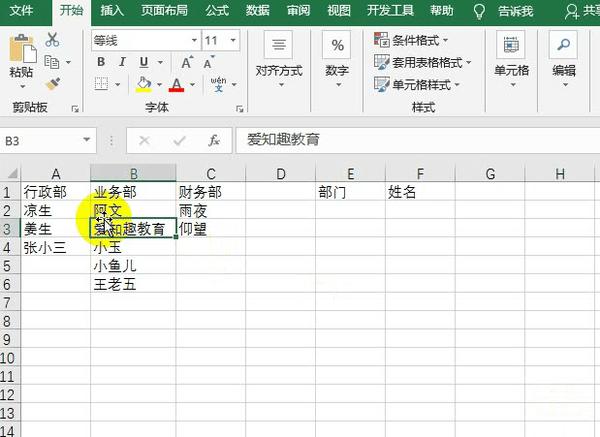Switch to the 视图 tab

pyautogui.click(x=339, y=11)
